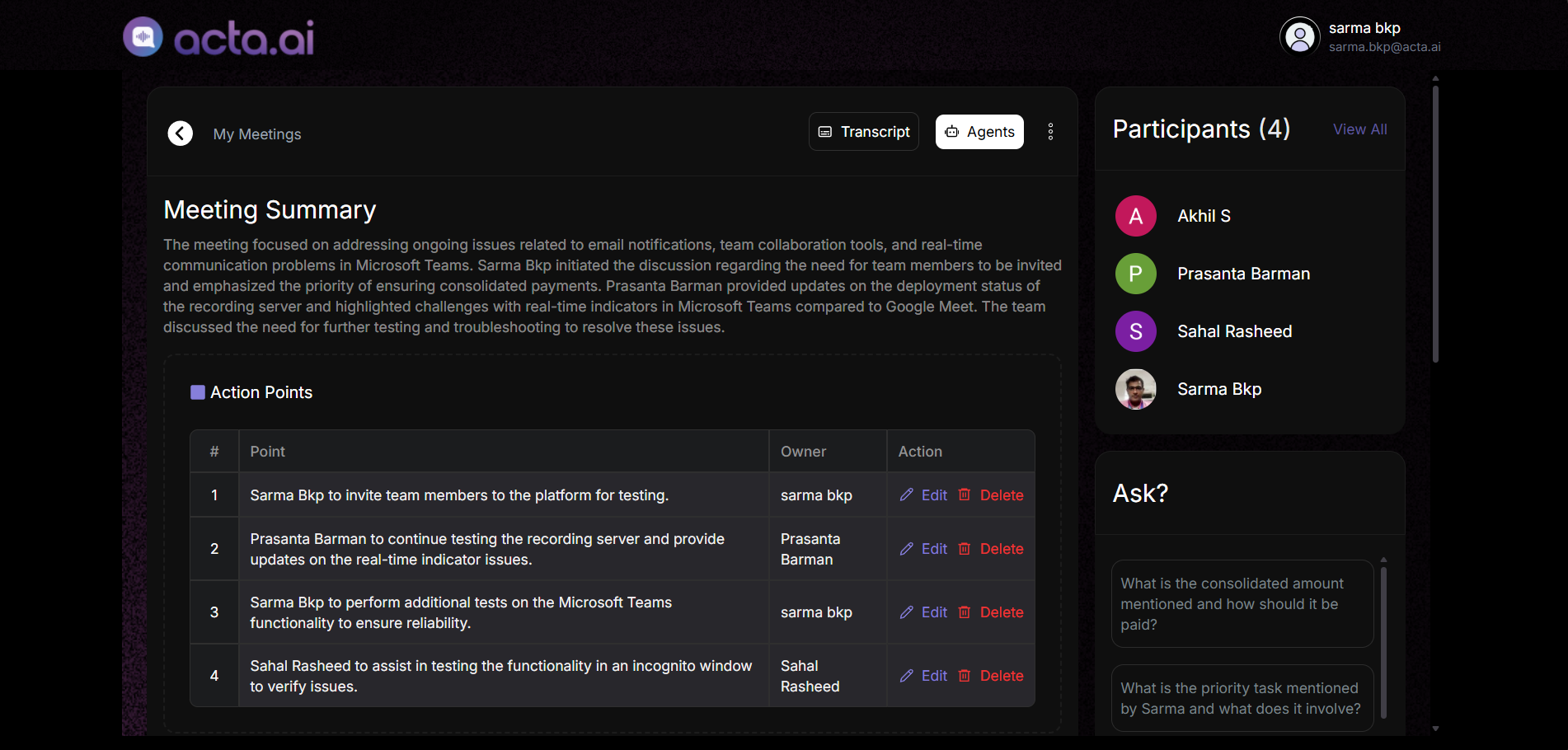The image size is (1568, 750).
Task: Edit the Microsoft Teams testing action point
Action: [x=933, y=612]
